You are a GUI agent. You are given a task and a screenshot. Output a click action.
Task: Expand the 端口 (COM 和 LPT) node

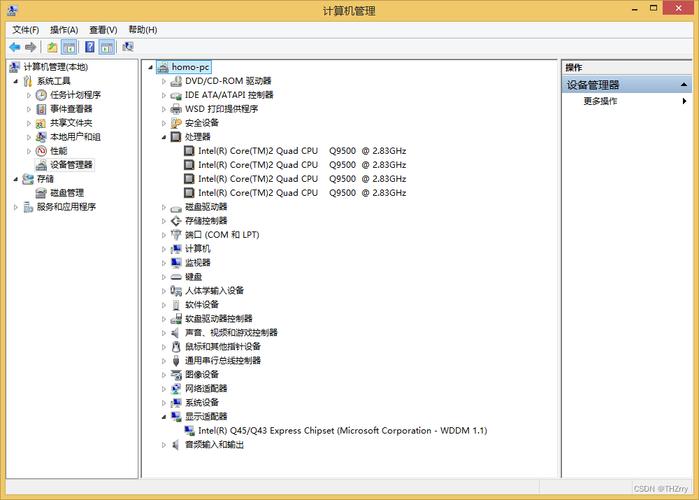click(164, 235)
